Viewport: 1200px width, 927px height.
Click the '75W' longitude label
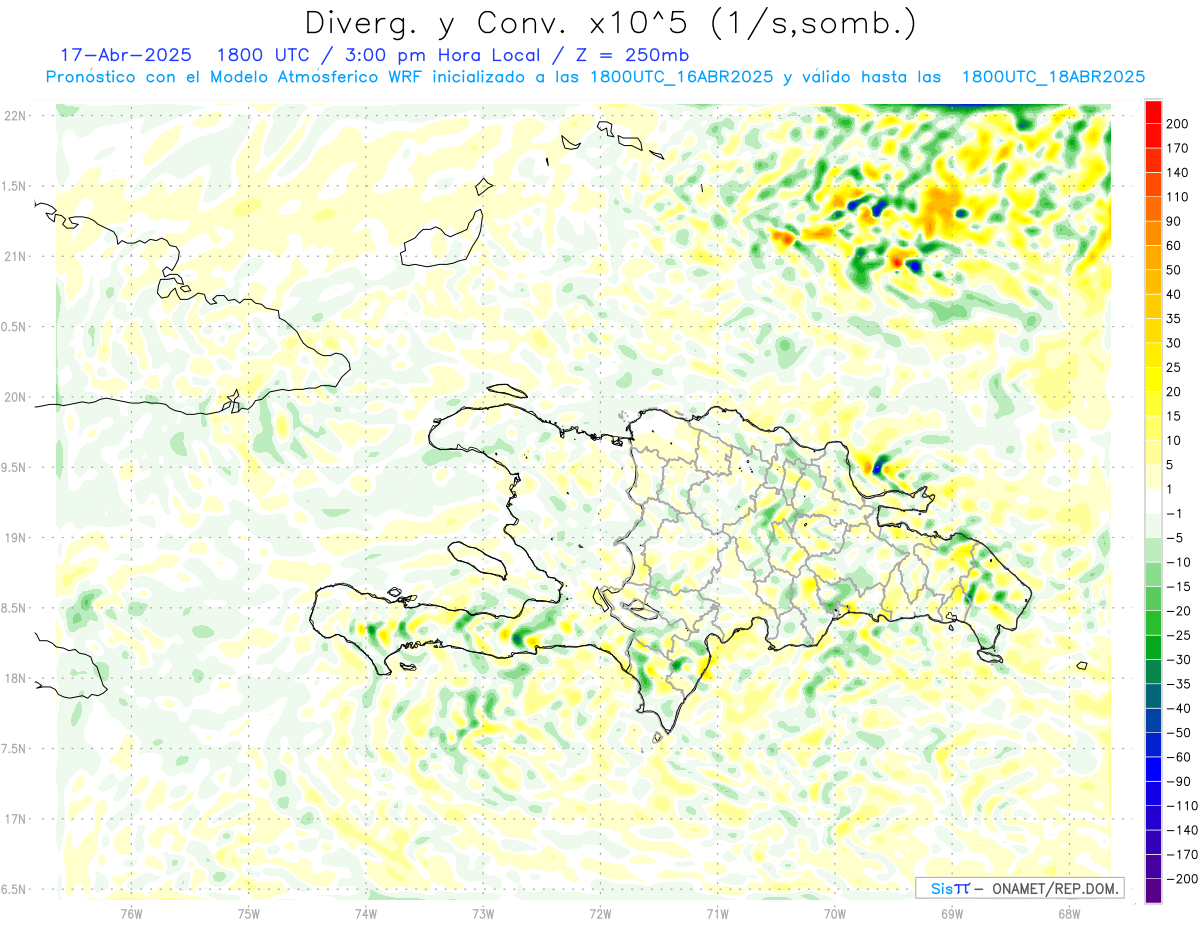[249, 914]
